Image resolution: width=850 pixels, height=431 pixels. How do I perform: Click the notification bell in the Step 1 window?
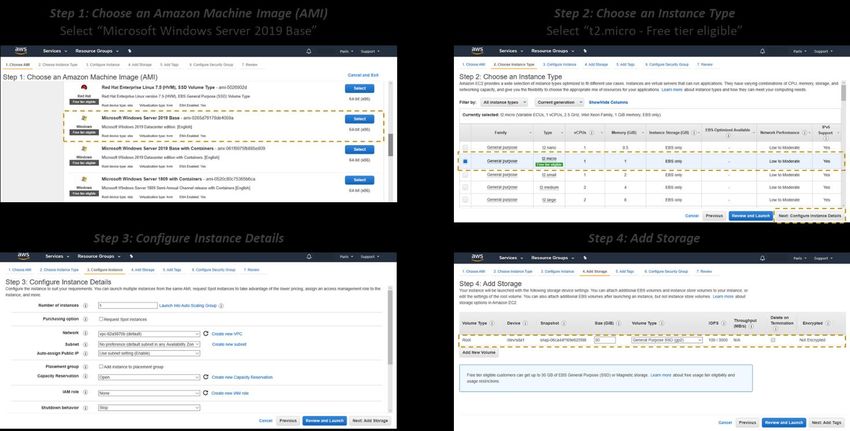pos(308,51)
